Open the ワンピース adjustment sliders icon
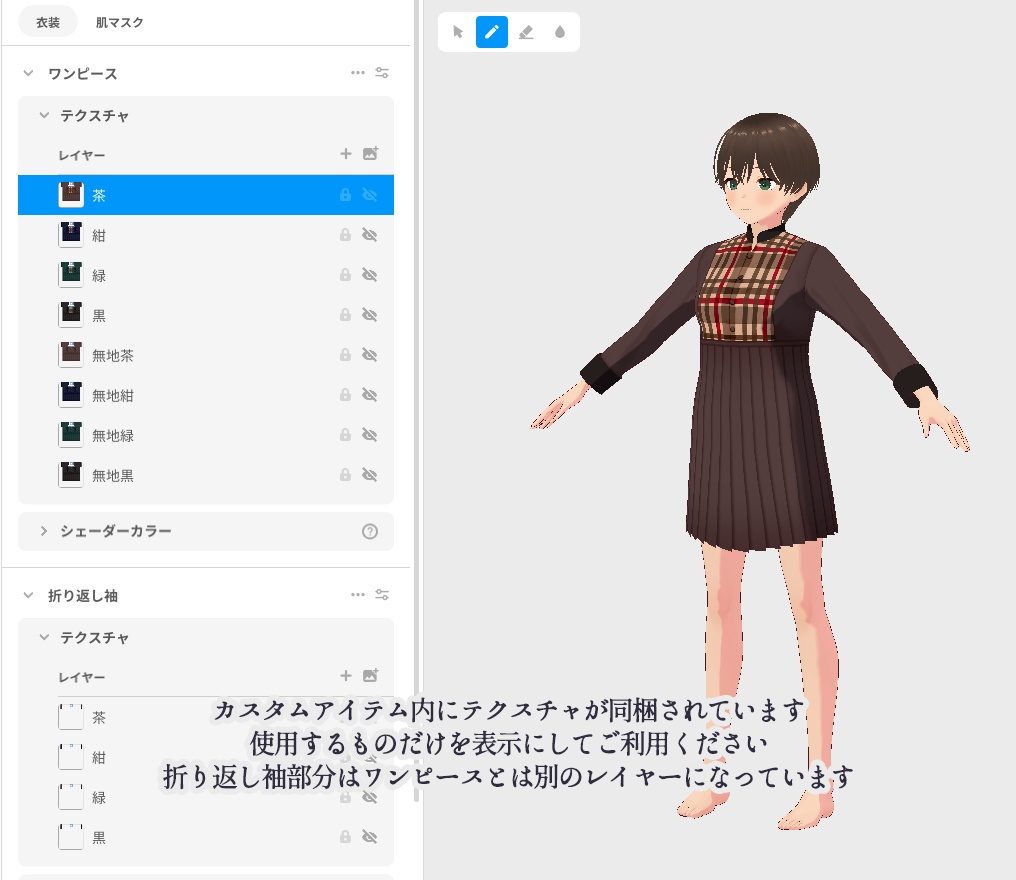This screenshot has width=1016, height=880. (x=382, y=73)
